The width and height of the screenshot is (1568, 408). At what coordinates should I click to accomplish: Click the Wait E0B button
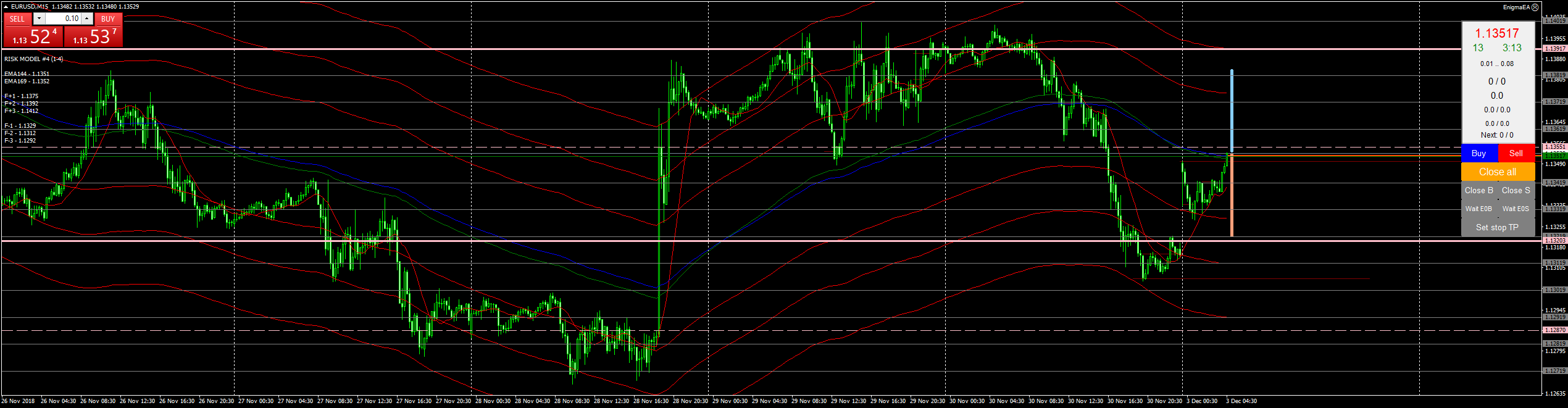tap(1479, 209)
